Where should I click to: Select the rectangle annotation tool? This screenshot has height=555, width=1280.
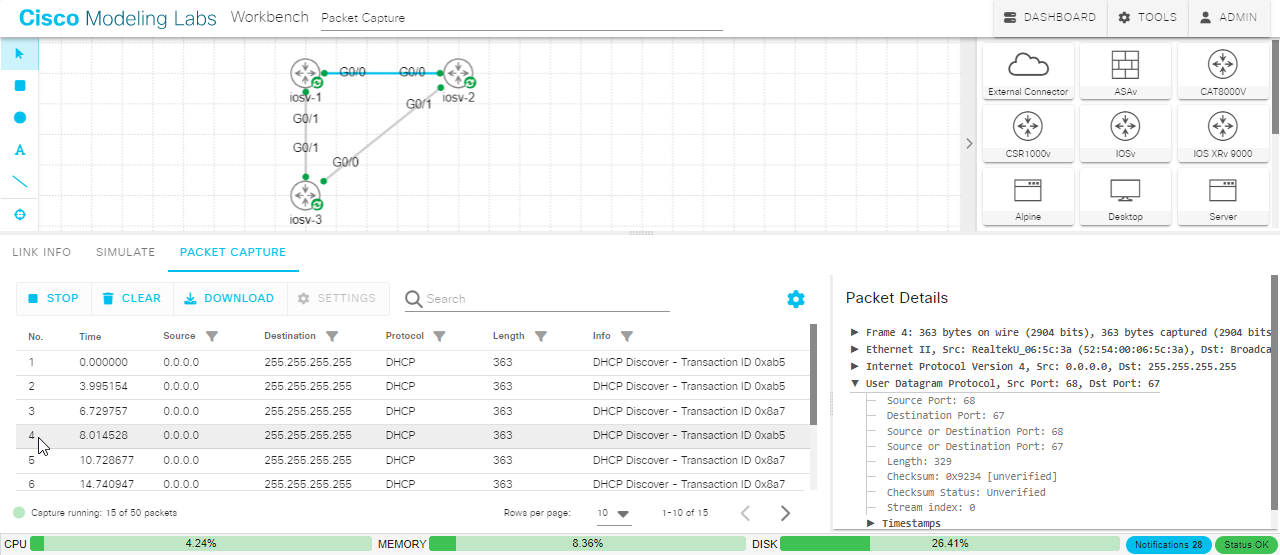coord(19,86)
